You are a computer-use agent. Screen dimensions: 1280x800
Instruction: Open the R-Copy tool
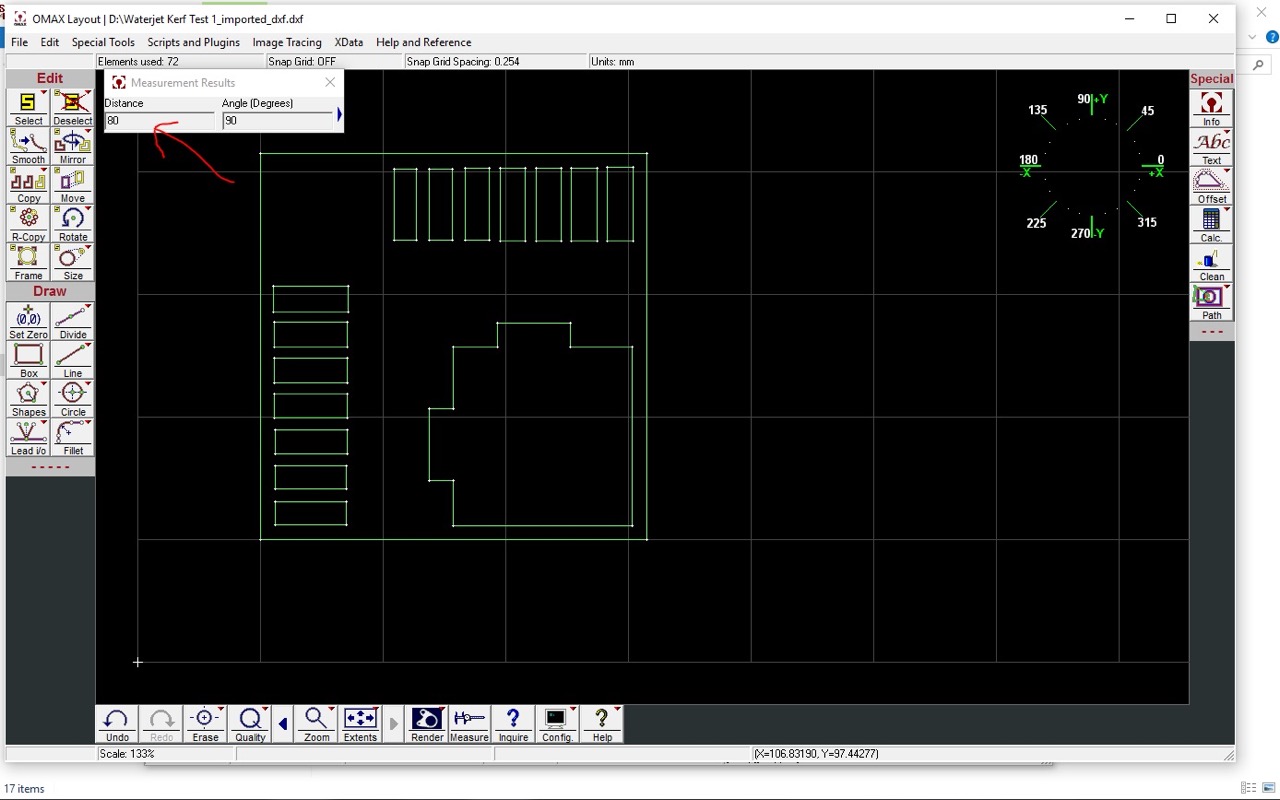pos(28,224)
